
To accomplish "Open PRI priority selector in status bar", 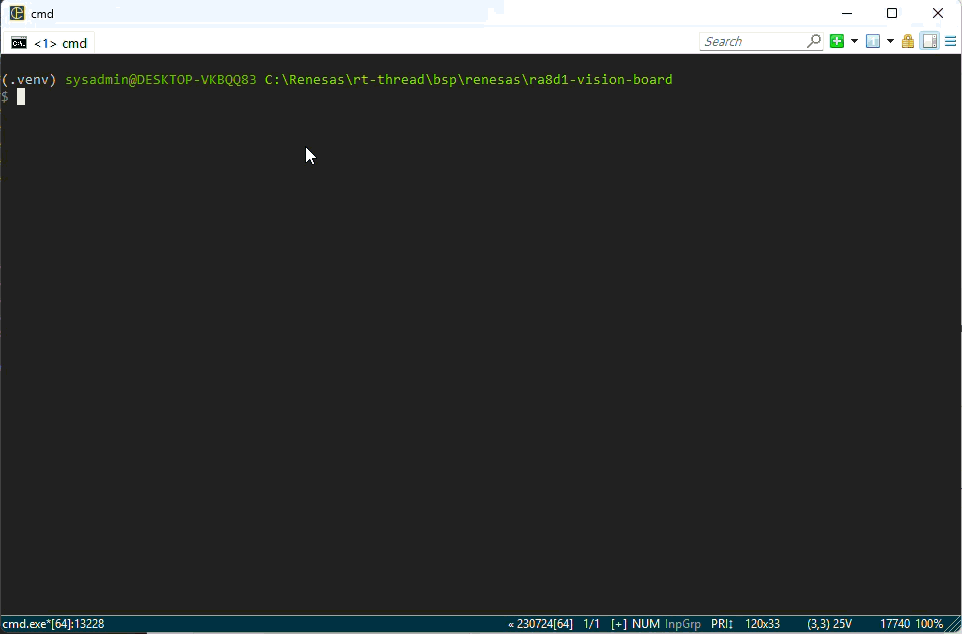I will pyautogui.click(x=722, y=624).
